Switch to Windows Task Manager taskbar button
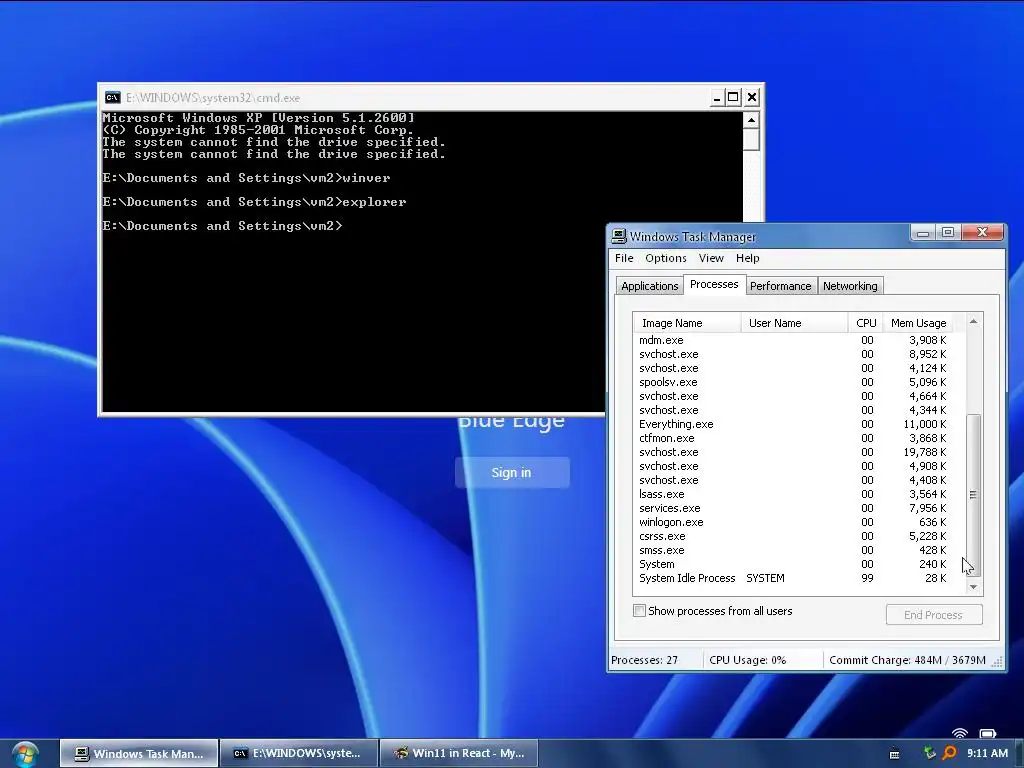1024x768 pixels. 139,753
